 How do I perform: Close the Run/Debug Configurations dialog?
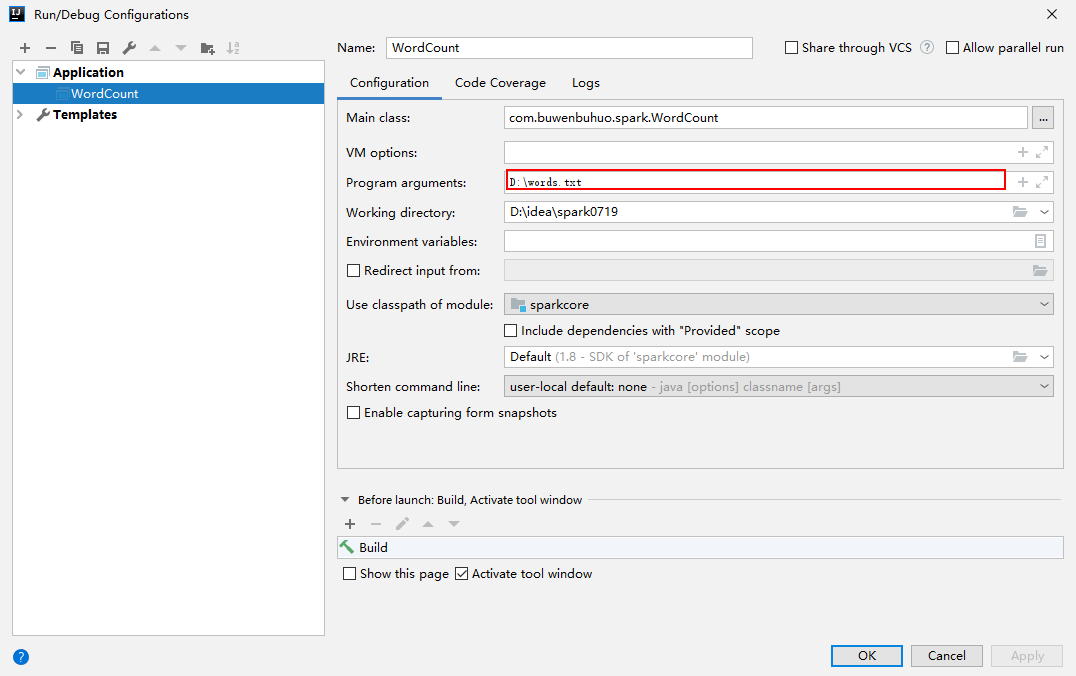point(1051,14)
